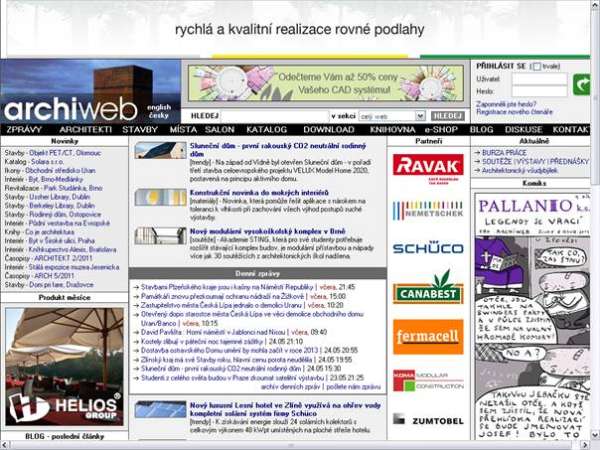Open the Solara s.r.o. catalog link

click(47, 162)
